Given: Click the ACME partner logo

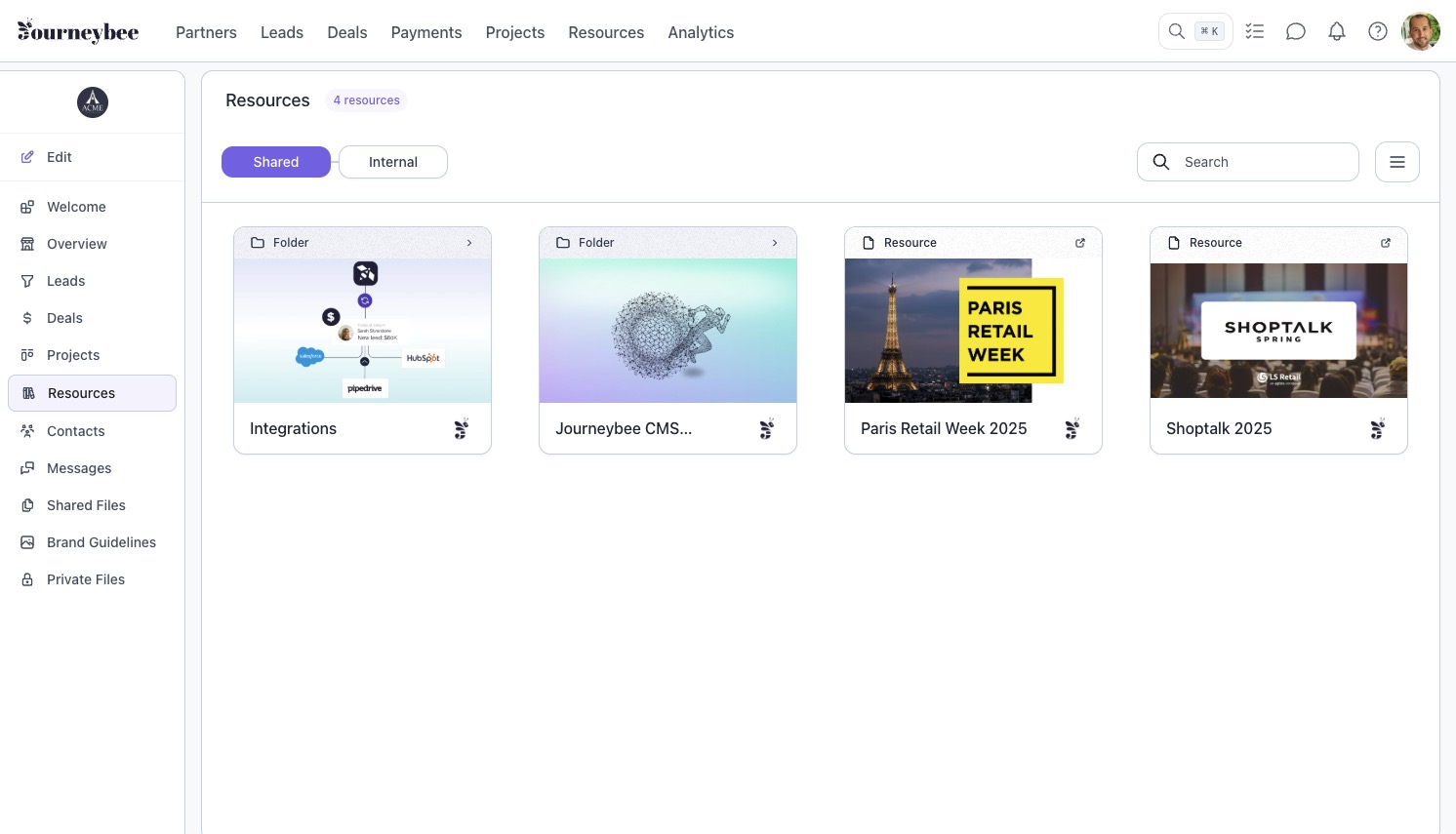Looking at the screenshot, I should [x=93, y=102].
